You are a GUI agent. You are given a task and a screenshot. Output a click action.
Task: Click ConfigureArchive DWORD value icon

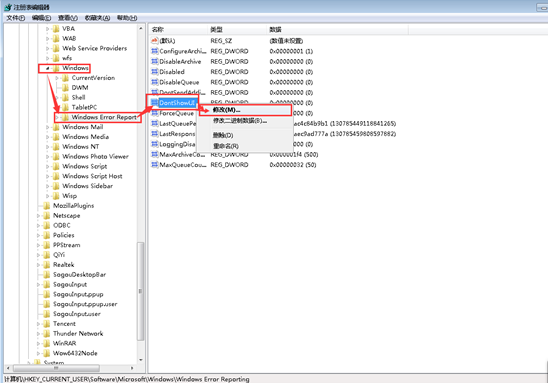[x=154, y=51]
